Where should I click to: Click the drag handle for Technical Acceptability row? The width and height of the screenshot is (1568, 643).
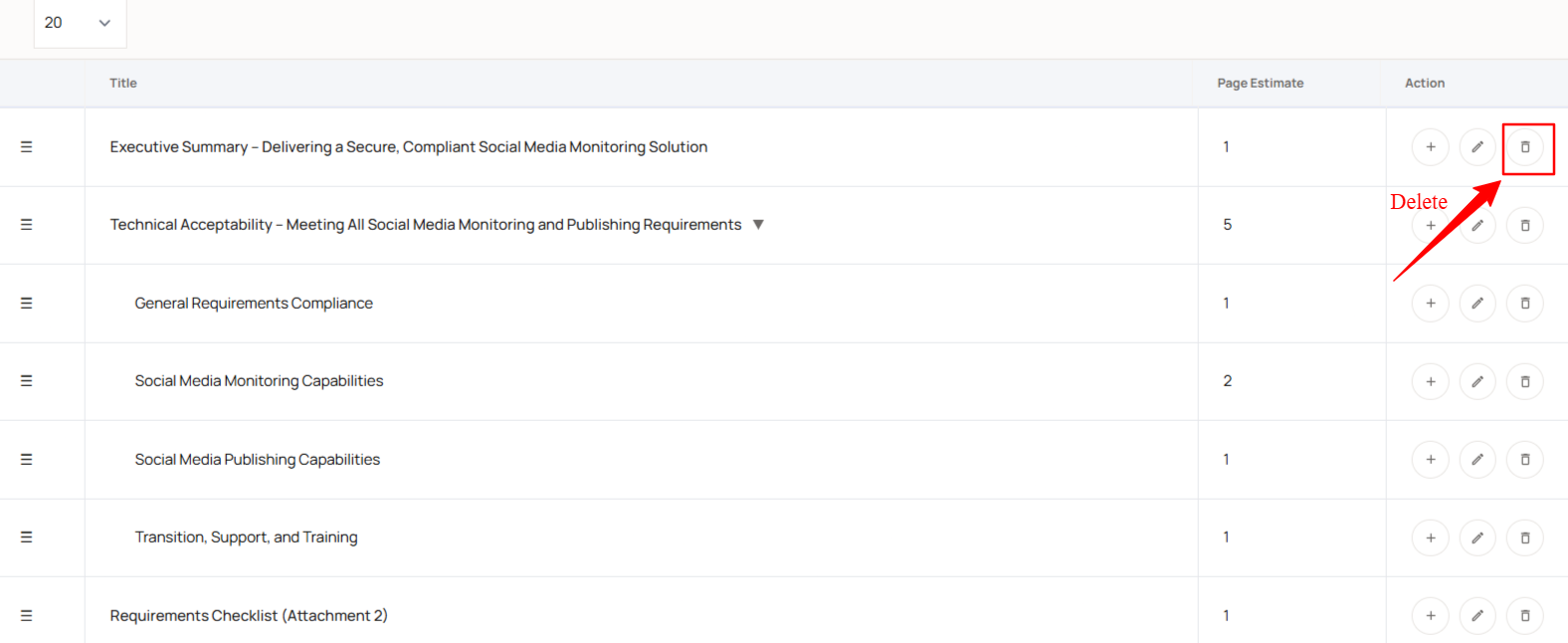[27, 225]
